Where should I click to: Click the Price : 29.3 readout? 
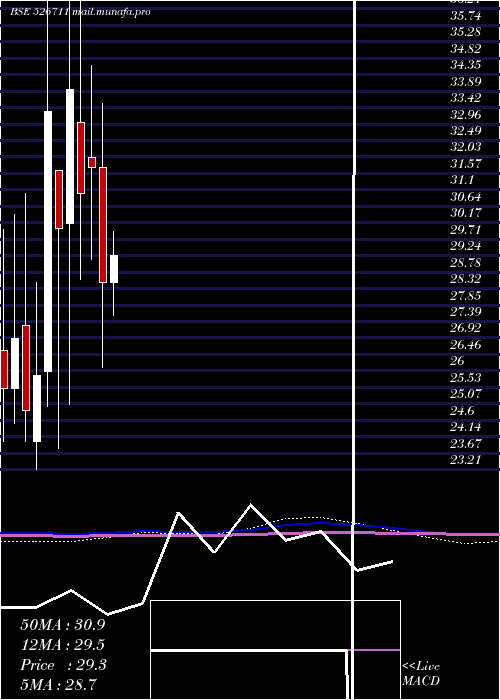(x=63, y=665)
